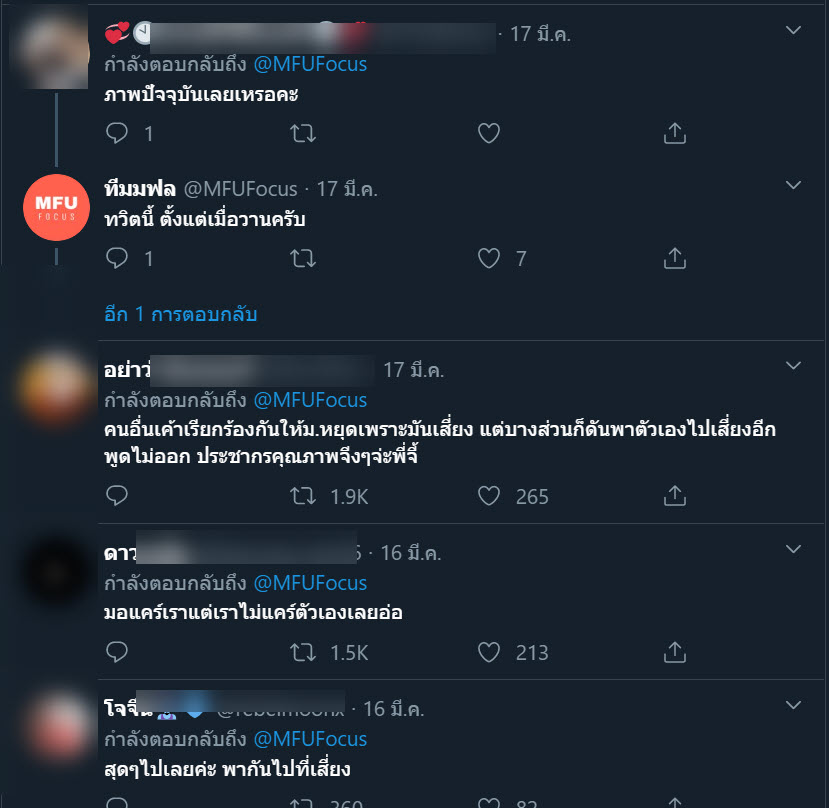The width and height of the screenshot is (829, 808).
Task: Open ทีมมฟล display name link
Action: point(140,188)
